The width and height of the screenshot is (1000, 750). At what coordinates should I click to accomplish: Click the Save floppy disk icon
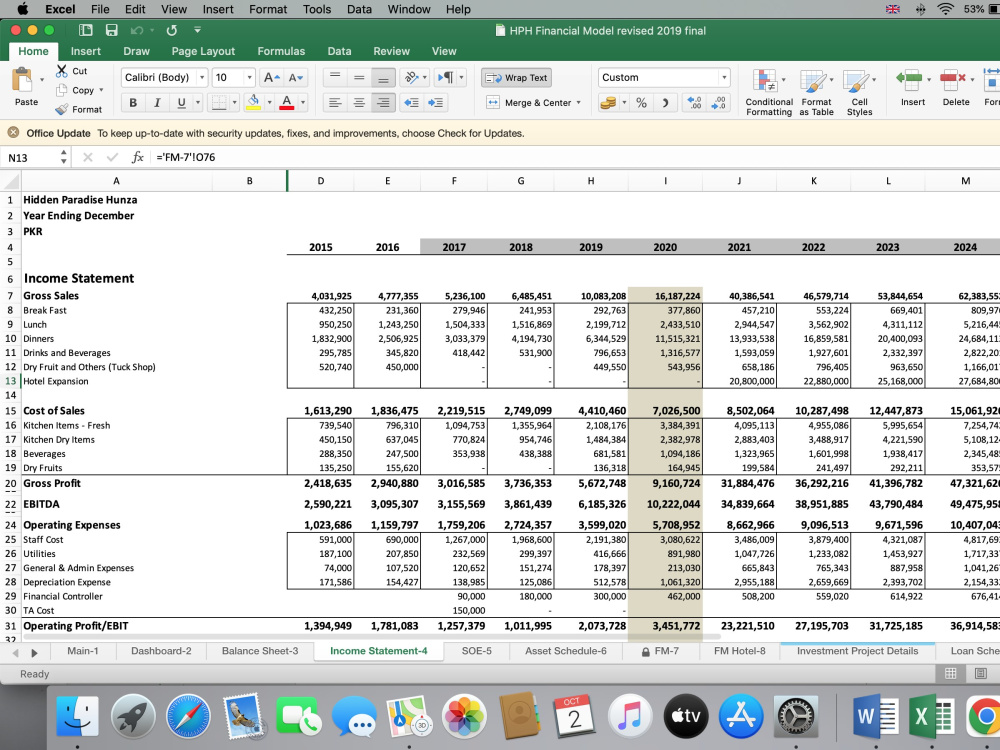(x=112, y=30)
